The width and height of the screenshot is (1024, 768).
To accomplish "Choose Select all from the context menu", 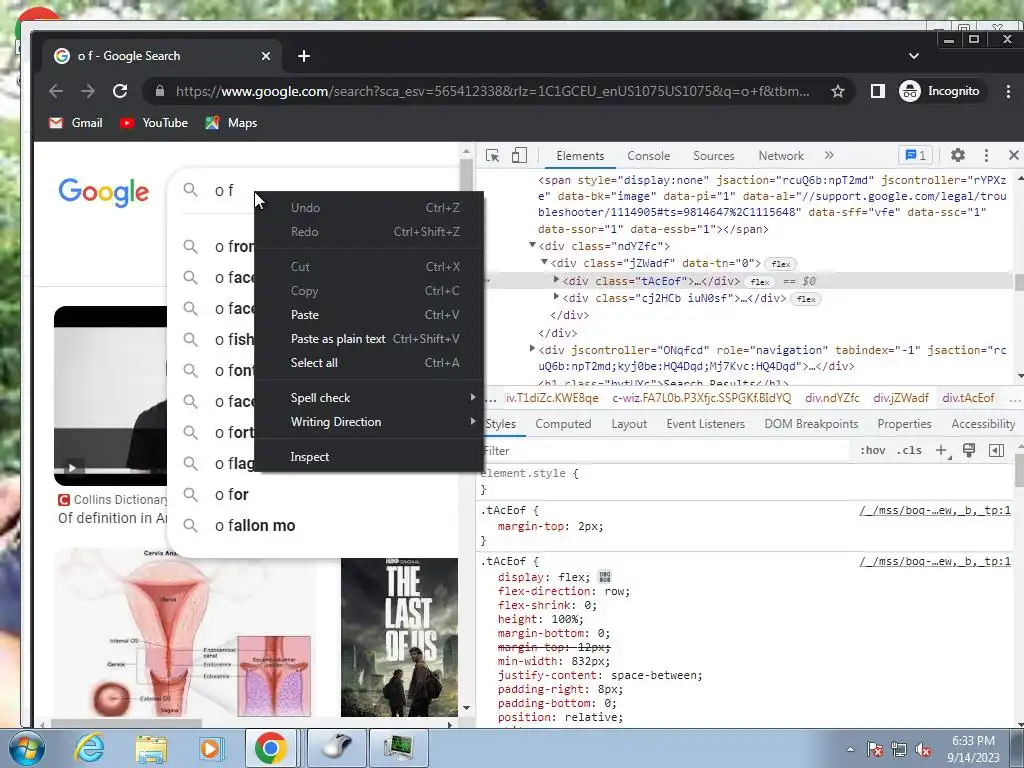I will (x=369, y=363).
